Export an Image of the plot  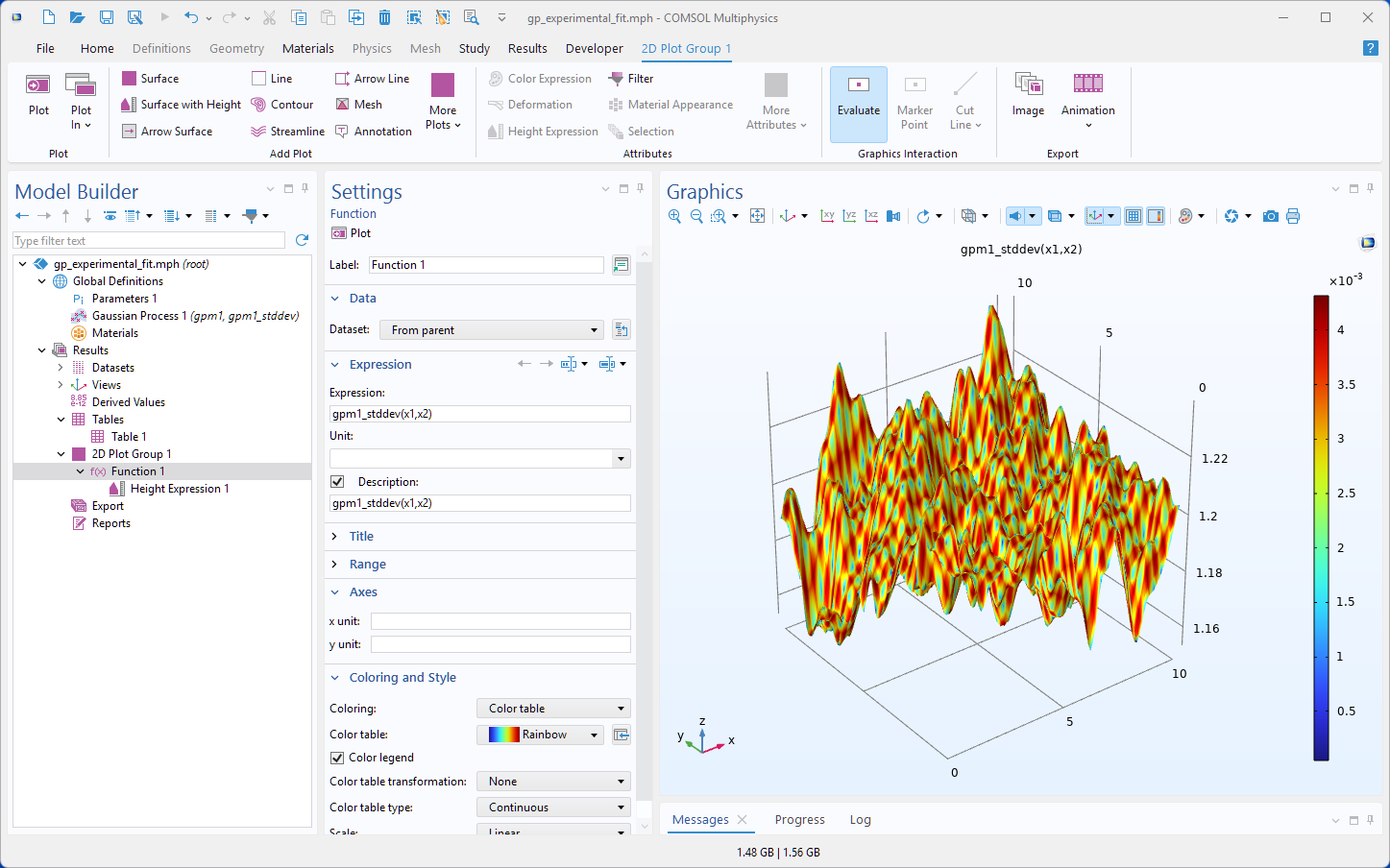[1028, 96]
